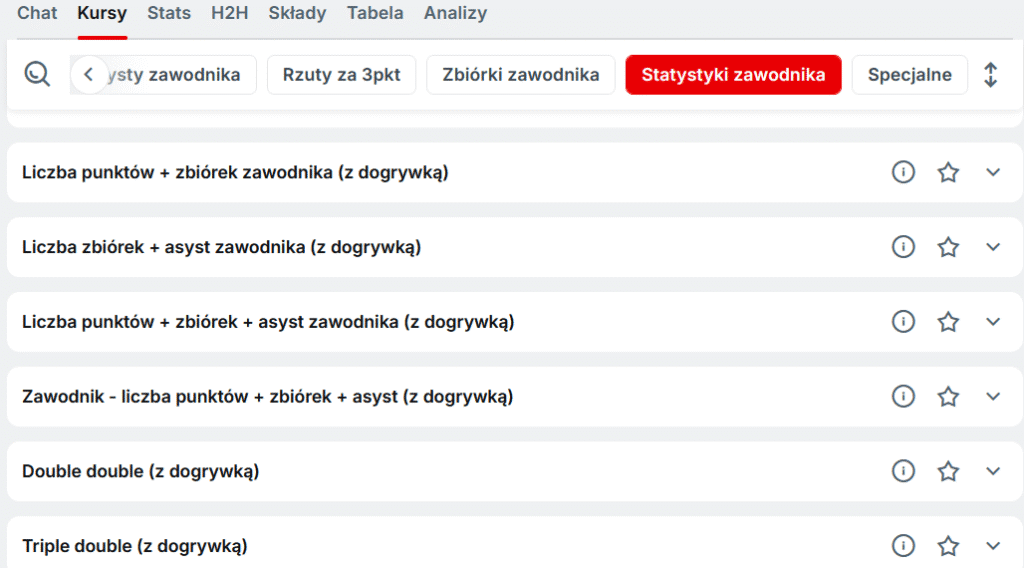Open the H2H tab
The height and width of the screenshot is (568, 1024).
(230, 13)
